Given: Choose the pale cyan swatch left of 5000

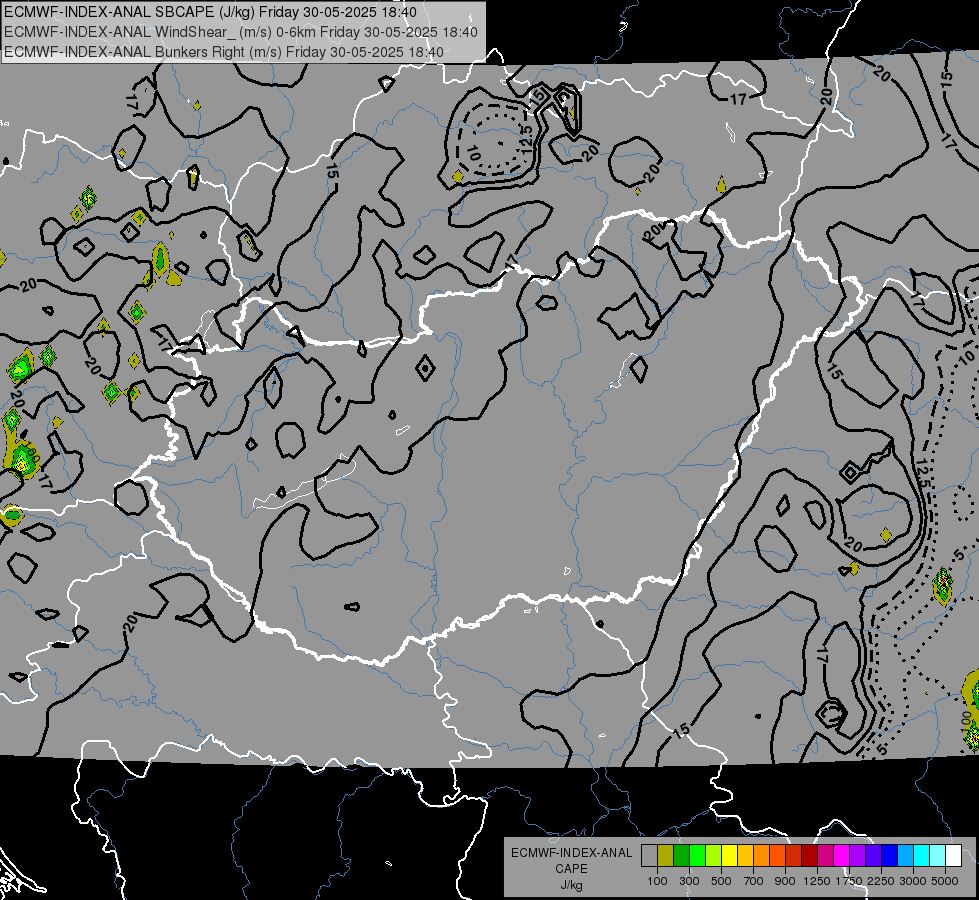Looking at the screenshot, I should click(x=938, y=856).
